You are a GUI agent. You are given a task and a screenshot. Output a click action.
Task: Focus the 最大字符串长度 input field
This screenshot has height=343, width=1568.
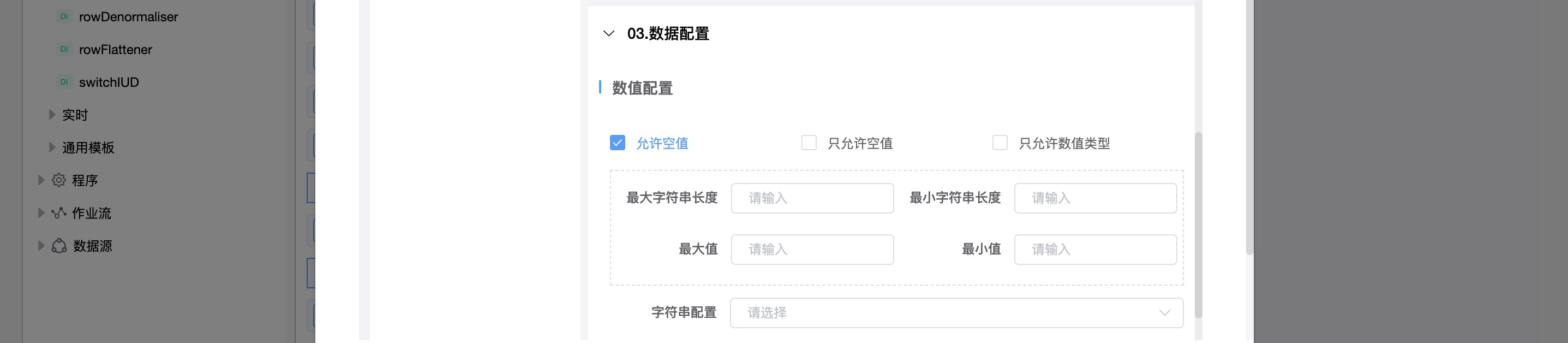click(x=812, y=199)
